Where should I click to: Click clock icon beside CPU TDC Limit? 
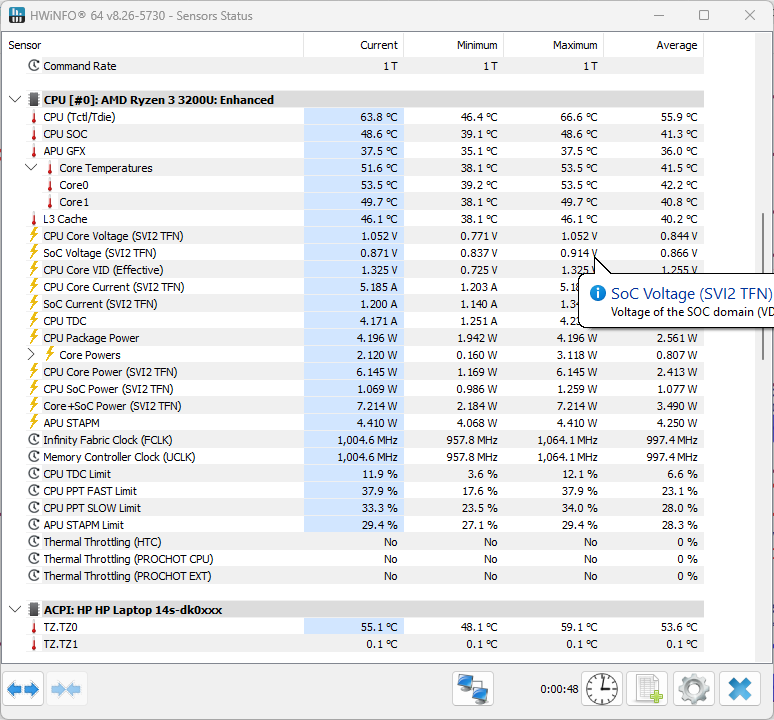[x=34, y=474]
